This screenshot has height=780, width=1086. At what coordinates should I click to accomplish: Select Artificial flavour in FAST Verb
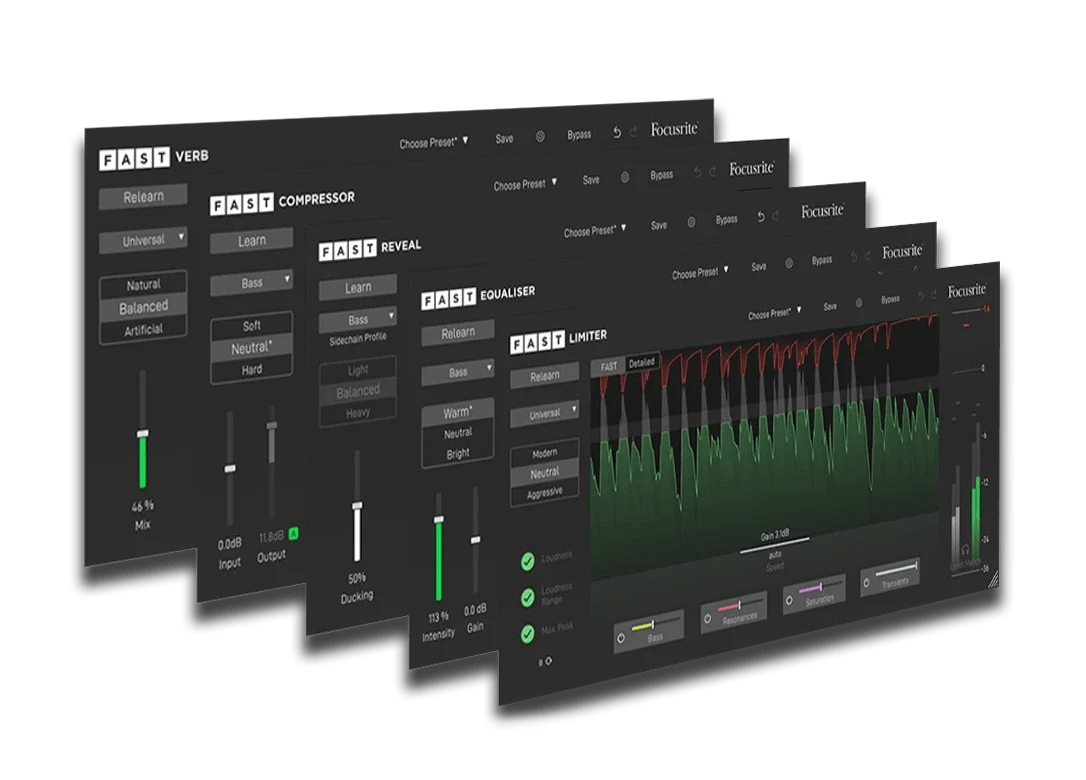[143, 330]
